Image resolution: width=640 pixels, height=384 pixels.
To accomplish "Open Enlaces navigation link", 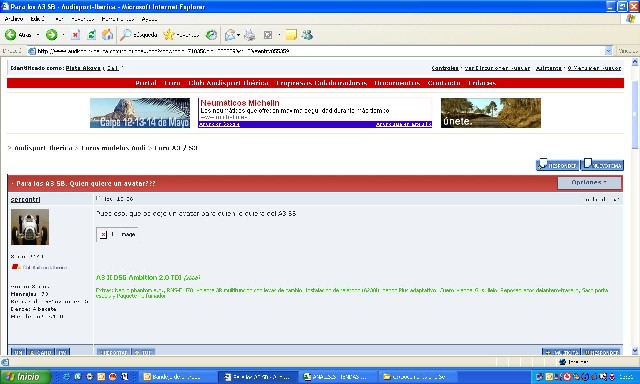I will (482, 83).
